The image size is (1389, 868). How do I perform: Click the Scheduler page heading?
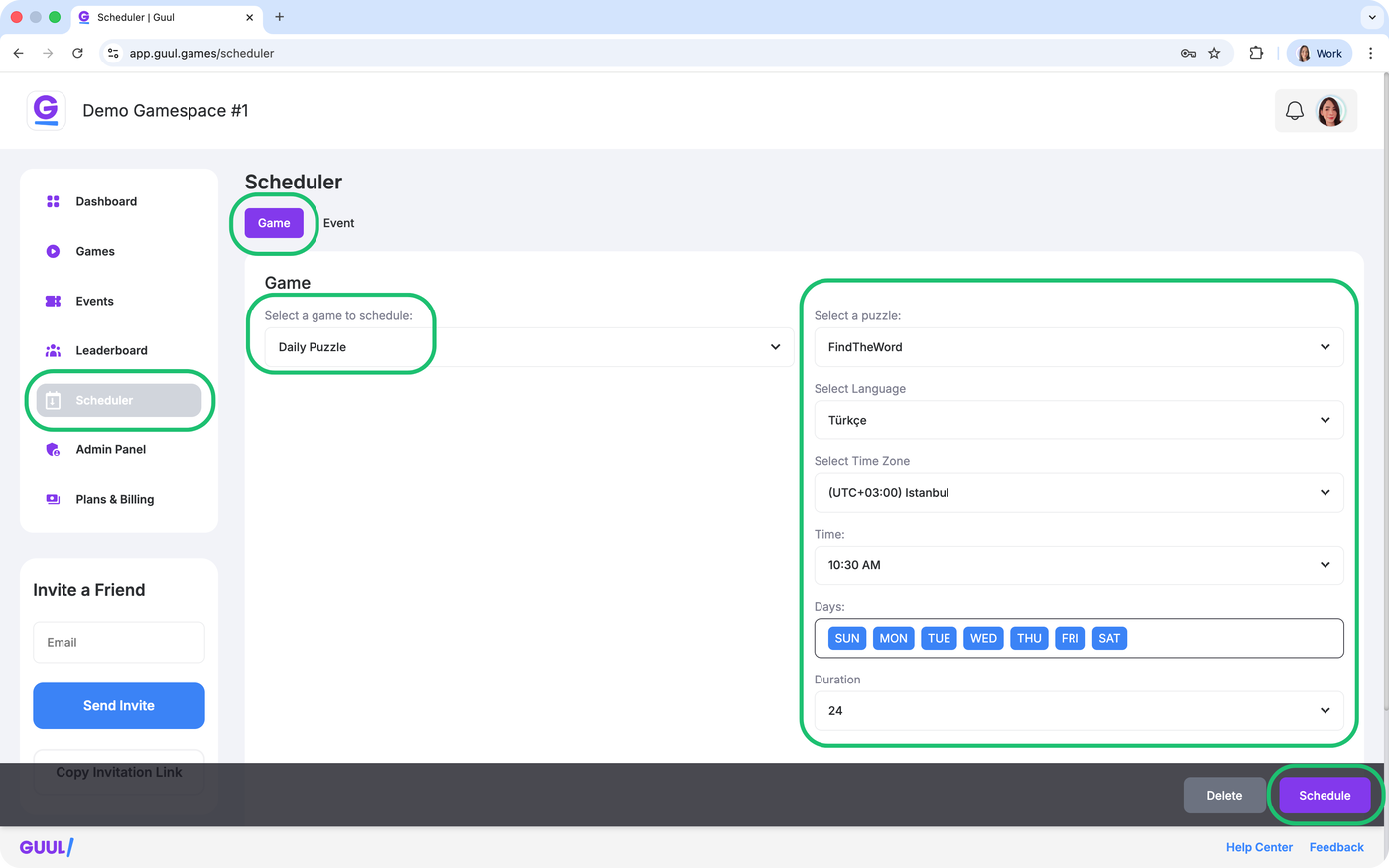pyautogui.click(x=294, y=182)
